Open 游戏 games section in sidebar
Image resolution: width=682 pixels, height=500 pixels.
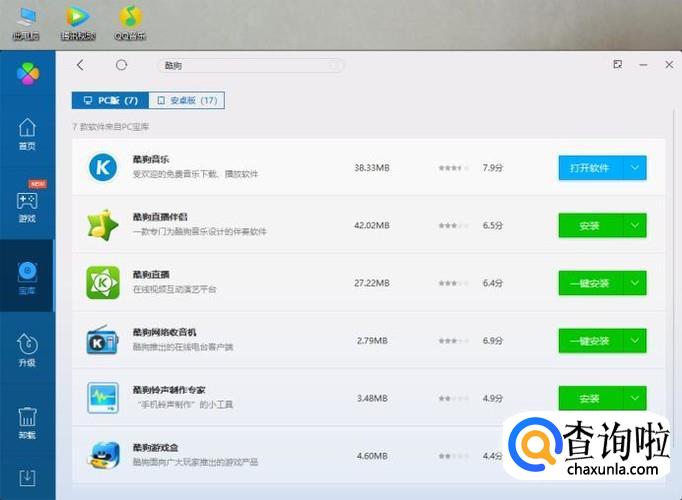(27, 206)
